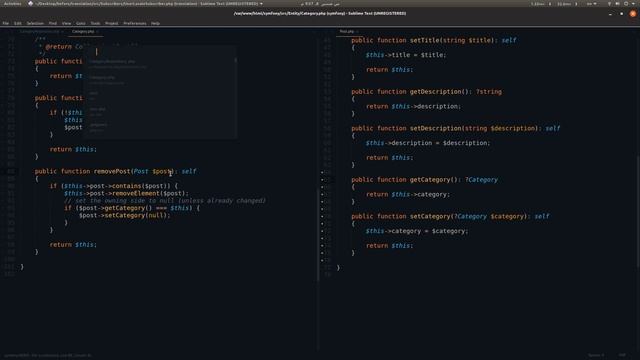The width and height of the screenshot is (640, 360).
Task: Click the setTitle function declaration
Action: tap(434, 40)
